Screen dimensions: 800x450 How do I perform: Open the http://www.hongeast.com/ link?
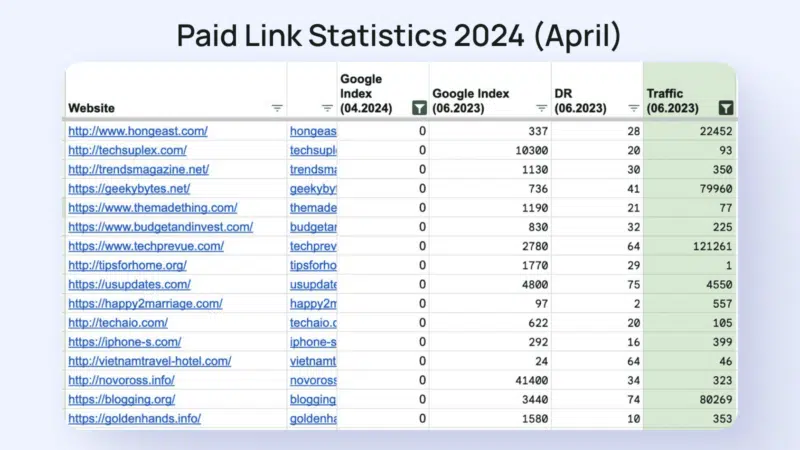(x=138, y=131)
